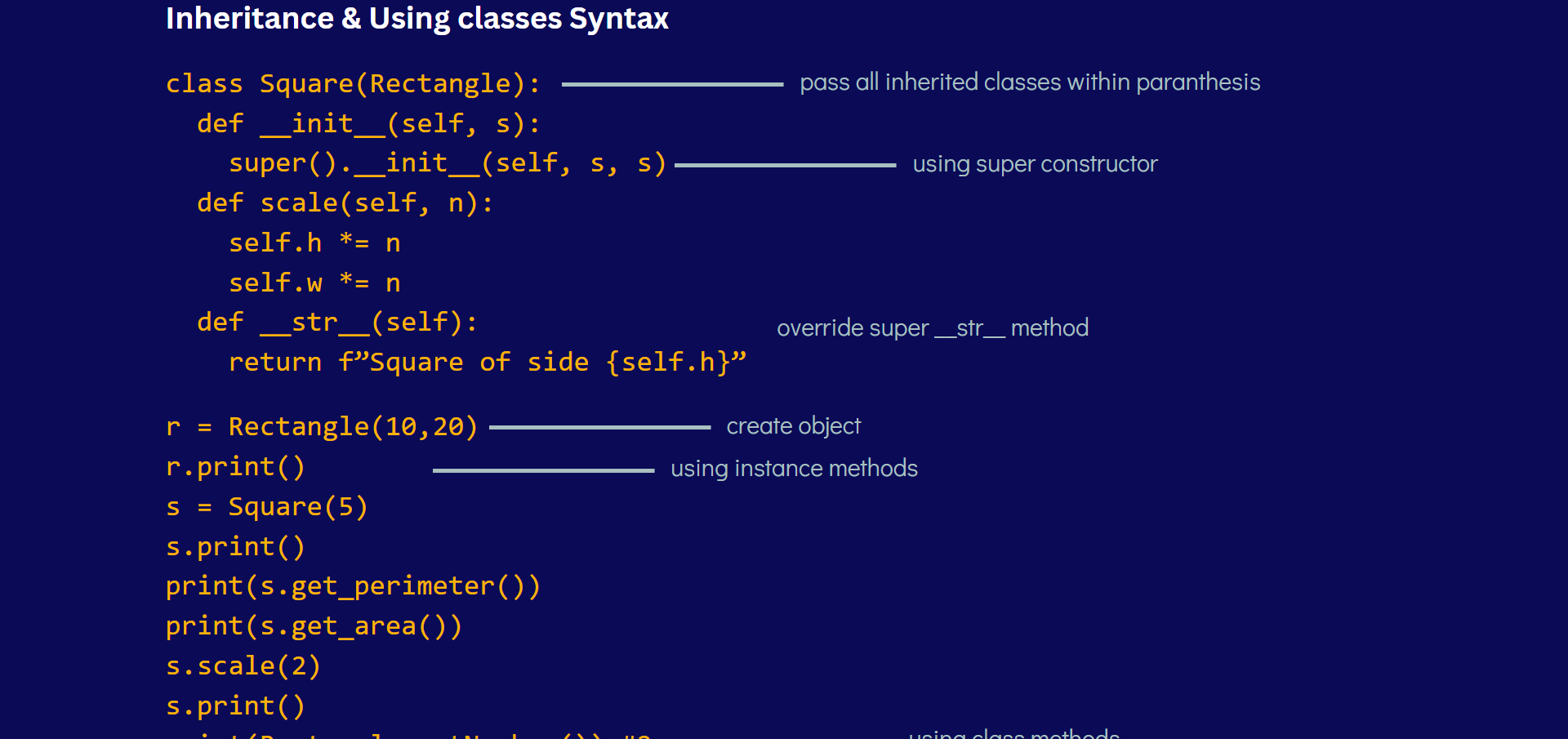Image resolution: width=1568 pixels, height=739 pixels.
Task: Click the "r.print()" code line
Action: click(x=235, y=467)
